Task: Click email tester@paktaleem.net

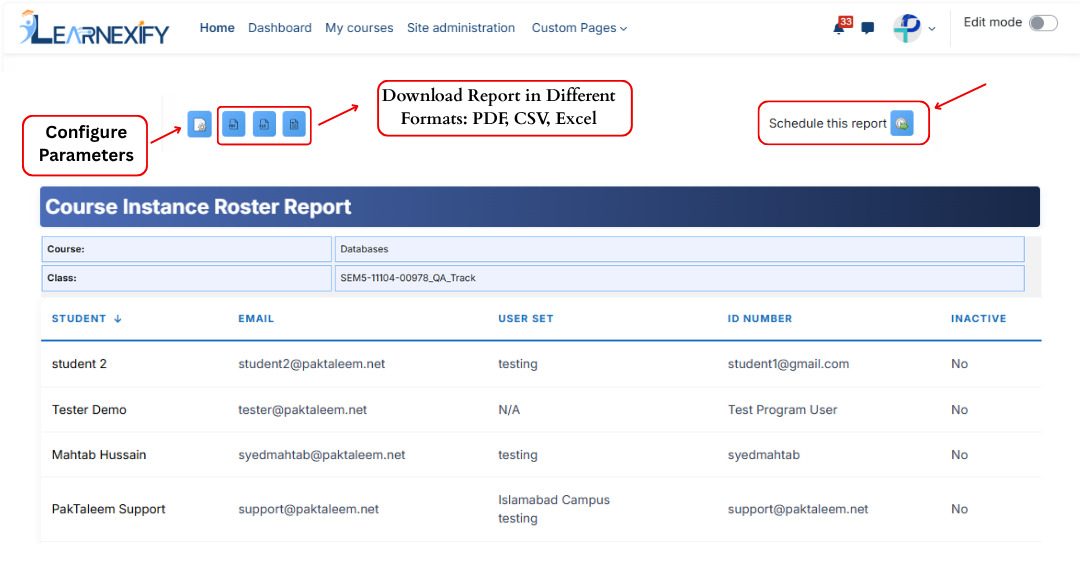Action: click(x=302, y=410)
